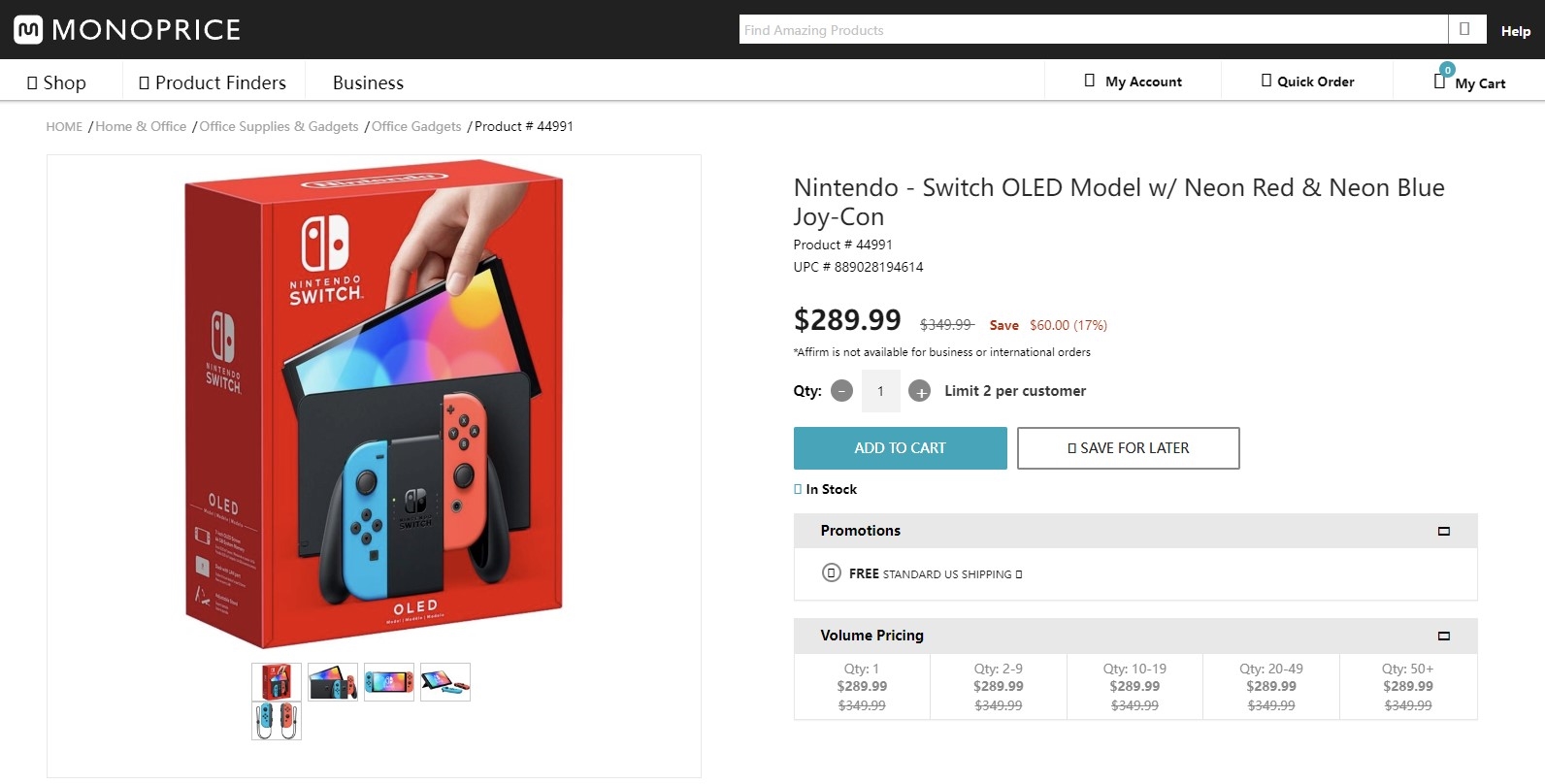
Task: Click the Save for Later button
Action: click(x=1128, y=448)
